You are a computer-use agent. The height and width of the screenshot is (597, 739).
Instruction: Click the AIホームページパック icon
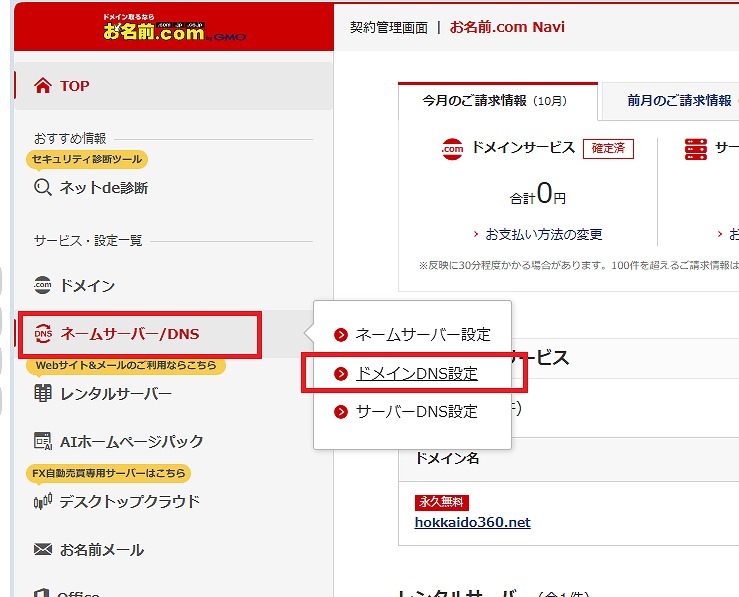(x=43, y=441)
